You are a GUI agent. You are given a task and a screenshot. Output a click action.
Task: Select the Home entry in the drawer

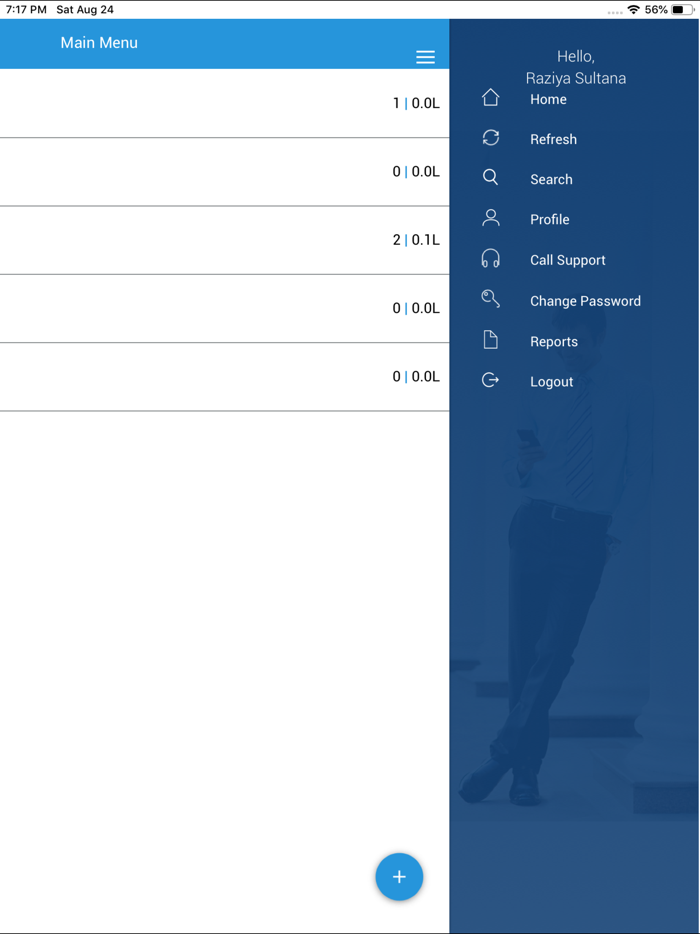tap(548, 99)
